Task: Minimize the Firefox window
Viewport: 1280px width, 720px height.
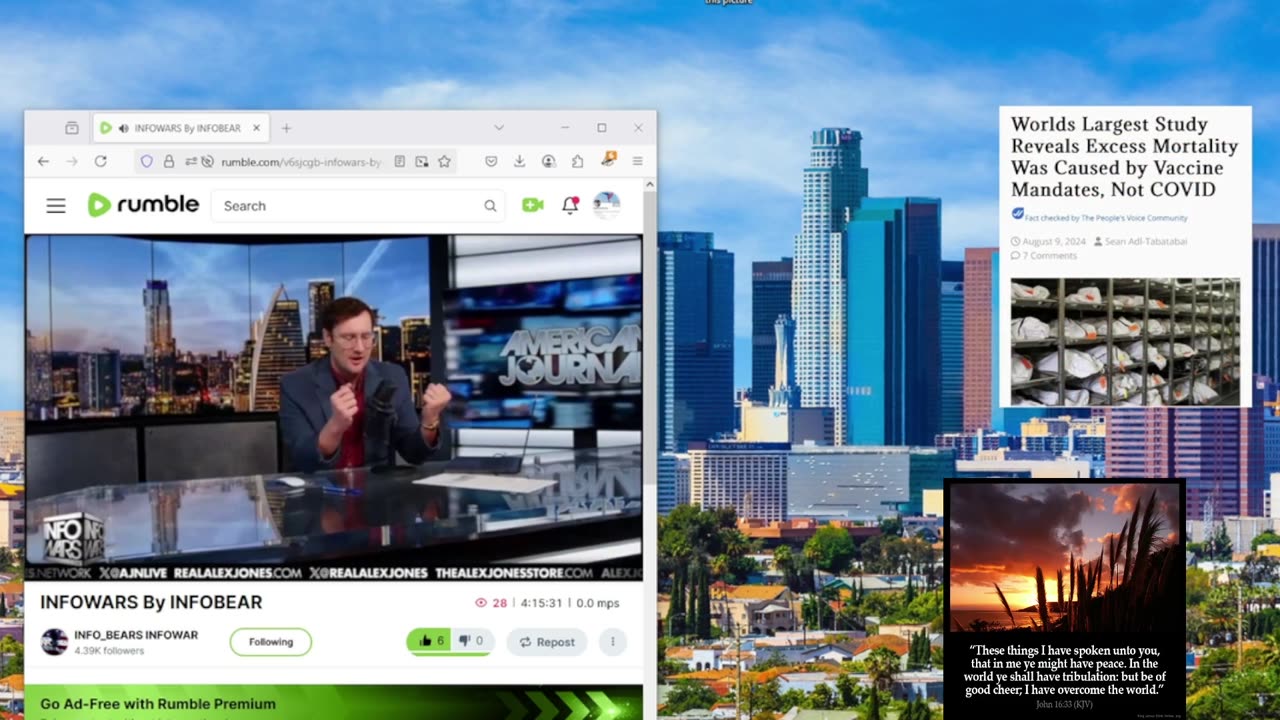Action: [565, 128]
